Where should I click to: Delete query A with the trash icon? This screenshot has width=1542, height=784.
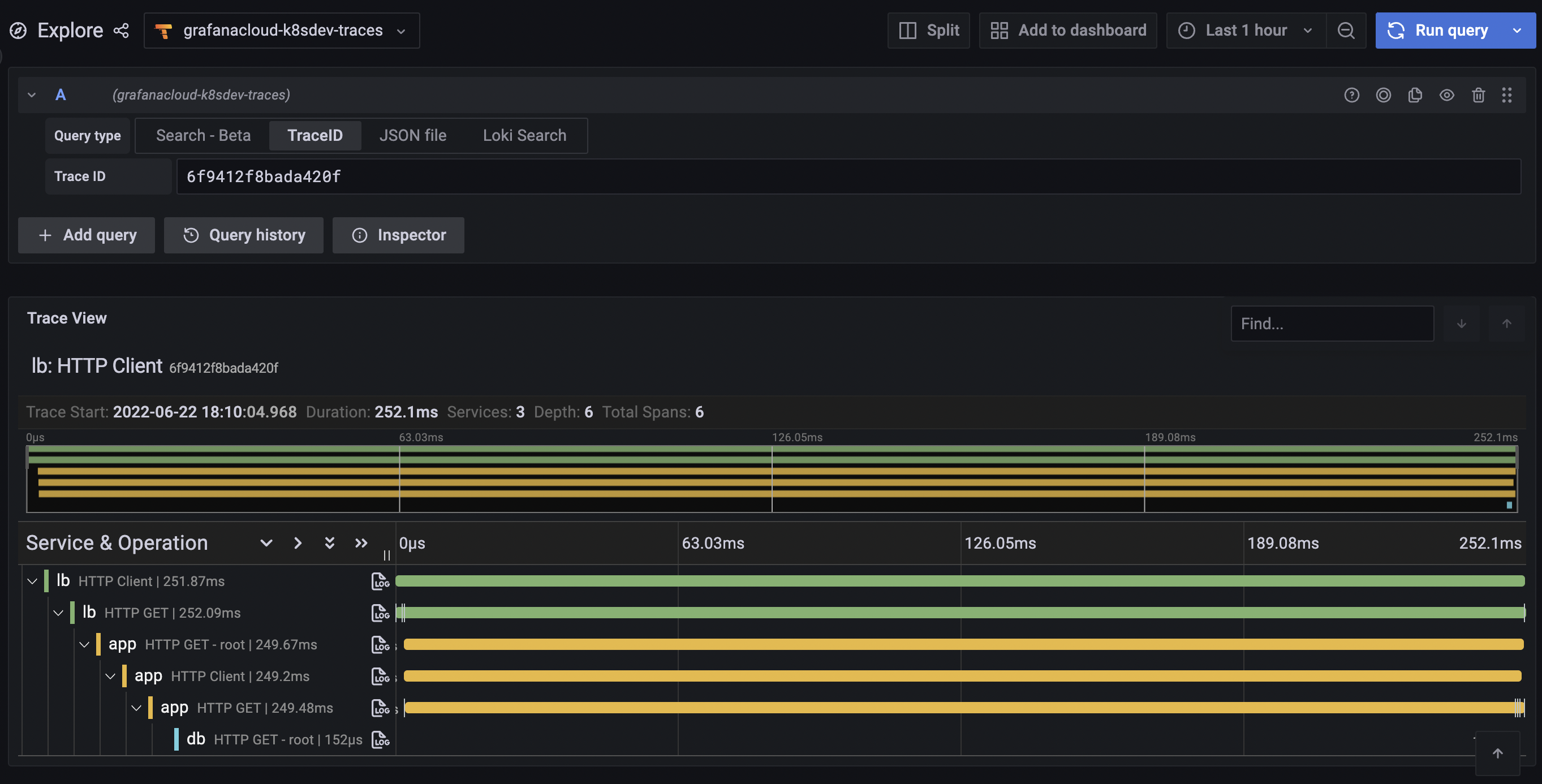(1478, 94)
